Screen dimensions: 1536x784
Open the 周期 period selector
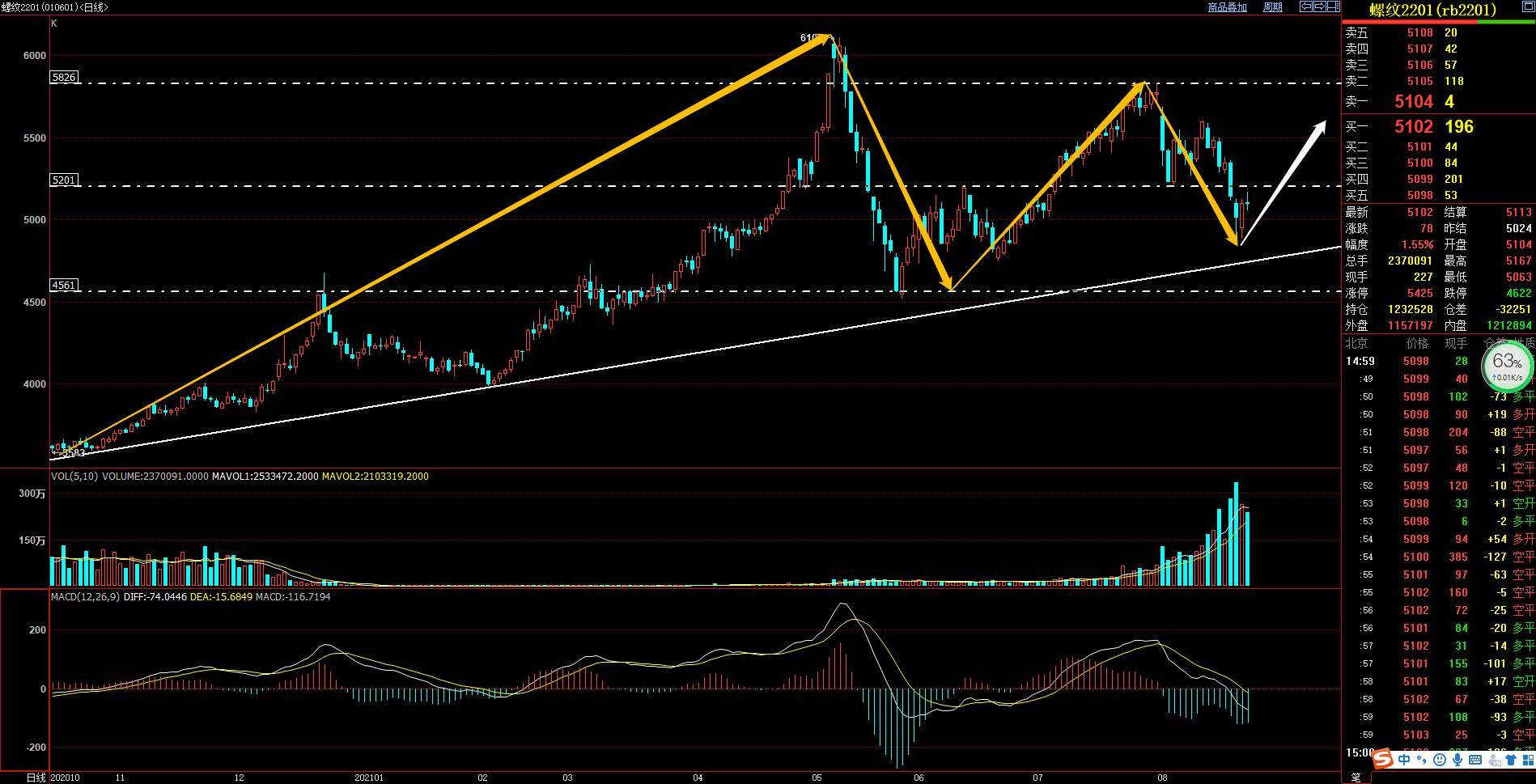click(1273, 7)
